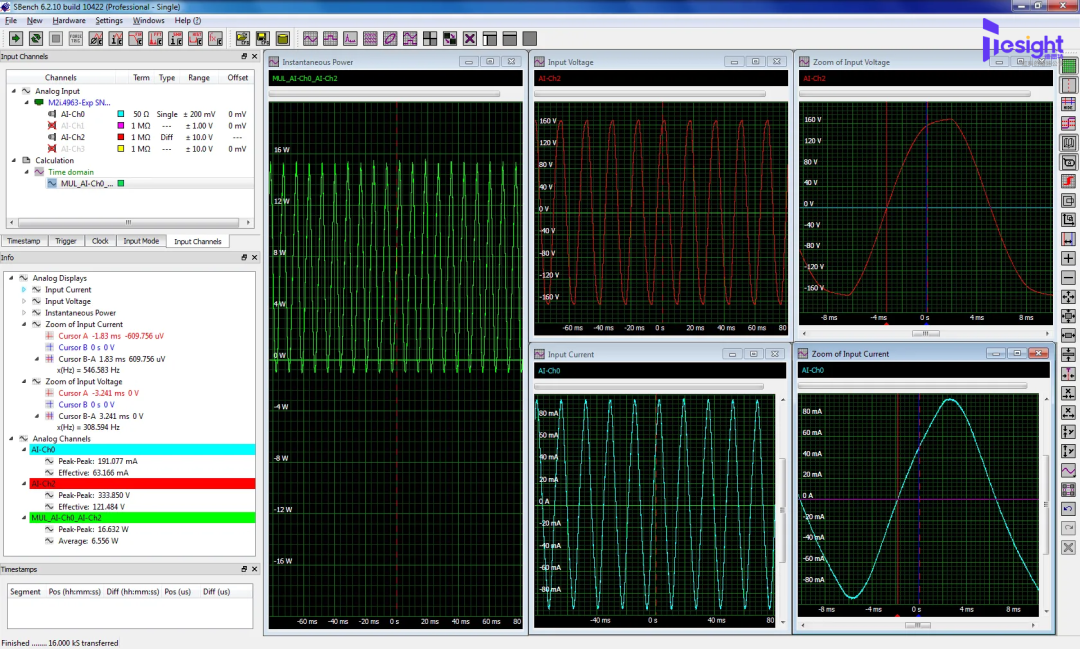1080x649 pixels.
Task: Open the Settings menu
Action: click(x=109, y=21)
